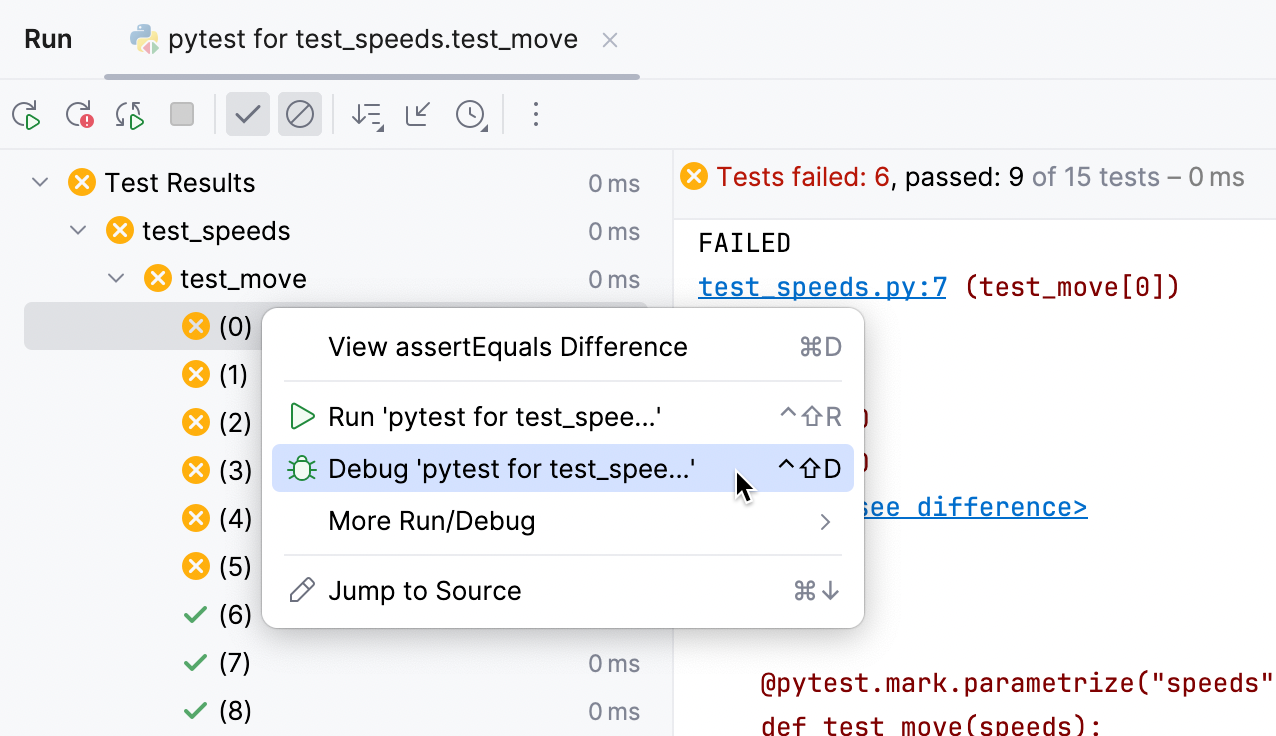Click the import test results icon
This screenshot has width=1276, height=736.
(417, 114)
